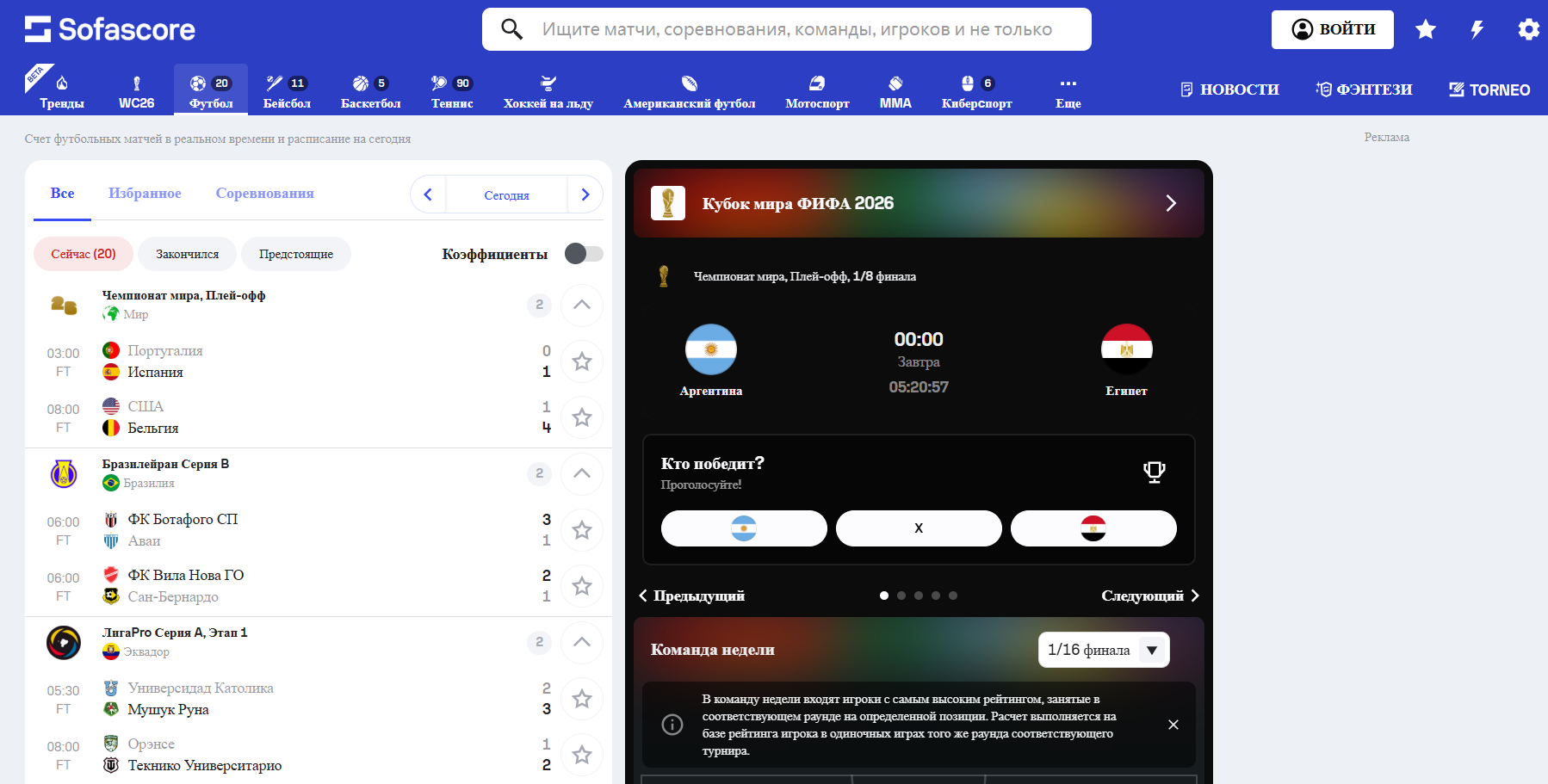Screen dimensions: 1548x784
Task: Open favorites star in top header
Action: [1426, 29]
